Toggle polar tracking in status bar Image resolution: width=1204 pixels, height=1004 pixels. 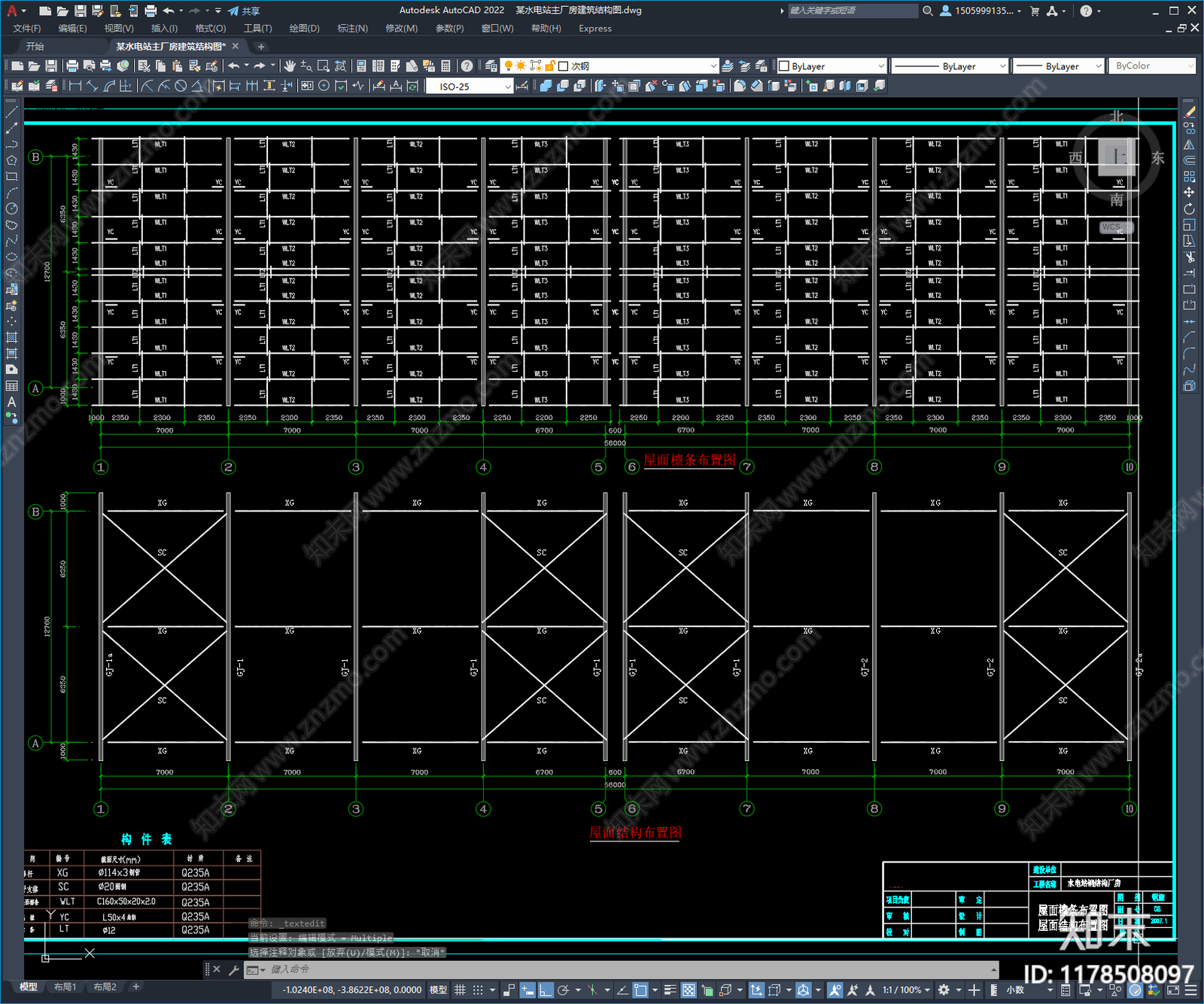[x=564, y=990]
